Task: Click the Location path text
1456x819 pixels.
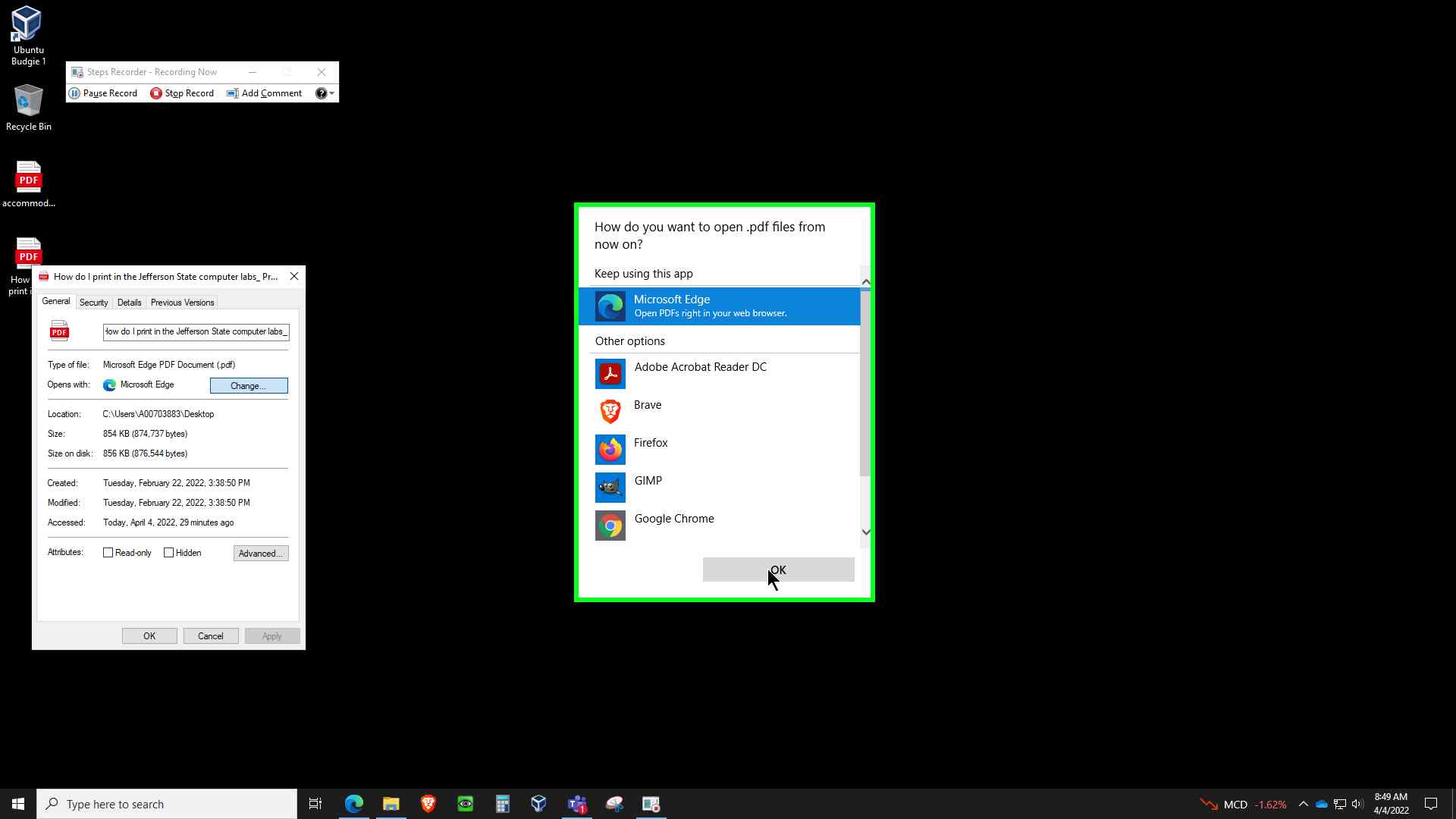Action: (158, 414)
